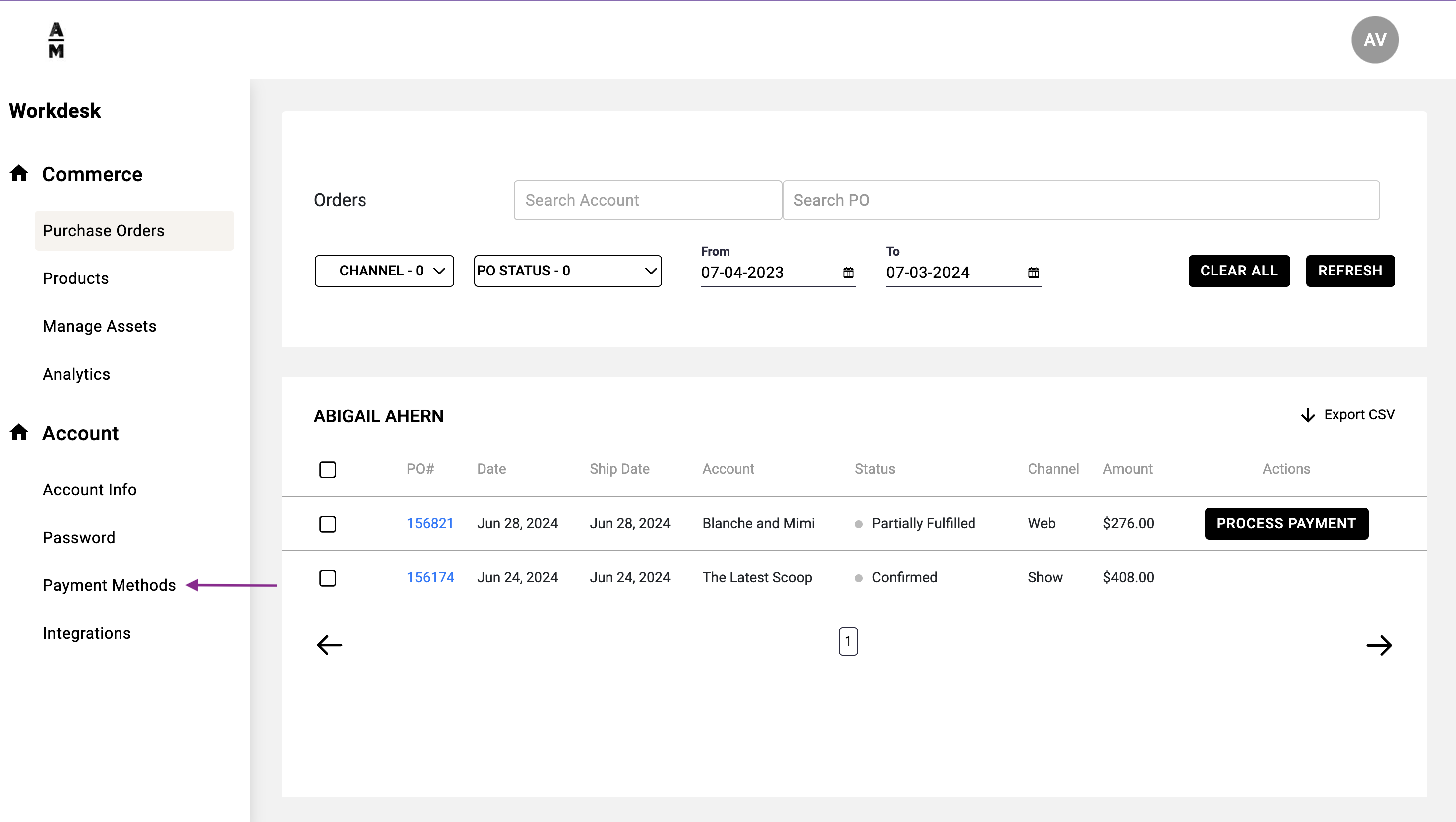Open the To date calendar picker
Image resolution: width=1456 pixels, height=822 pixels.
click(1033, 273)
